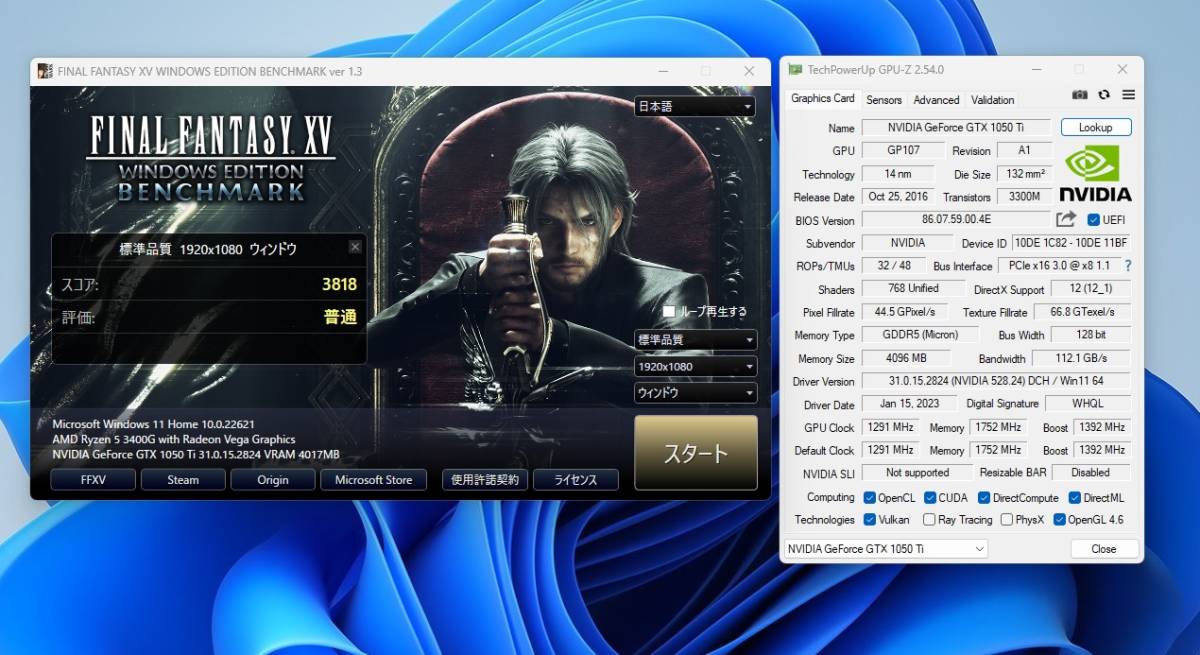Switch to the Validation tab
The width and height of the screenshot is (1200, 655).
[992, 100]
